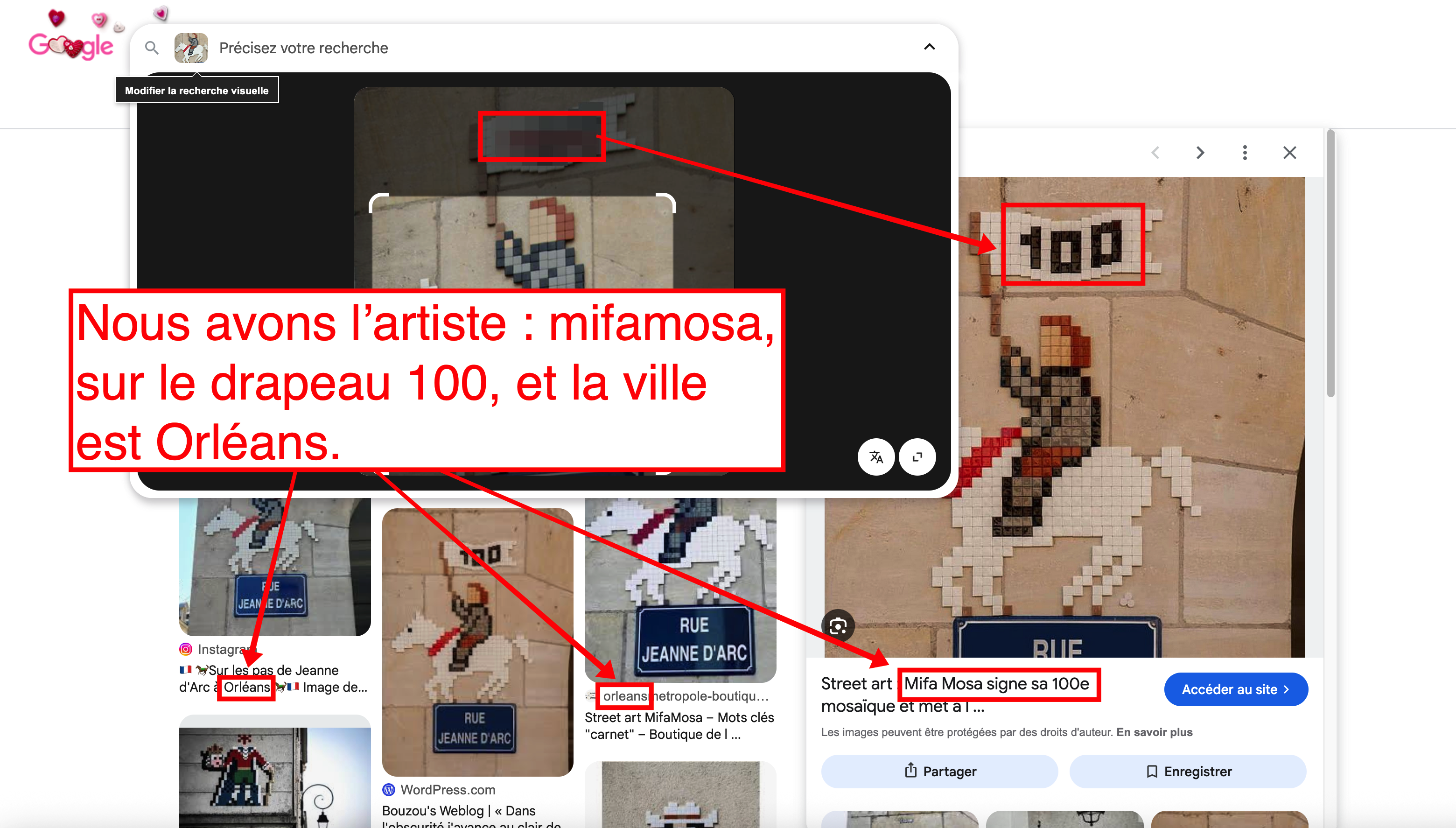
Task: Open the search magnifier icon
Action: [x=152, y=48]
